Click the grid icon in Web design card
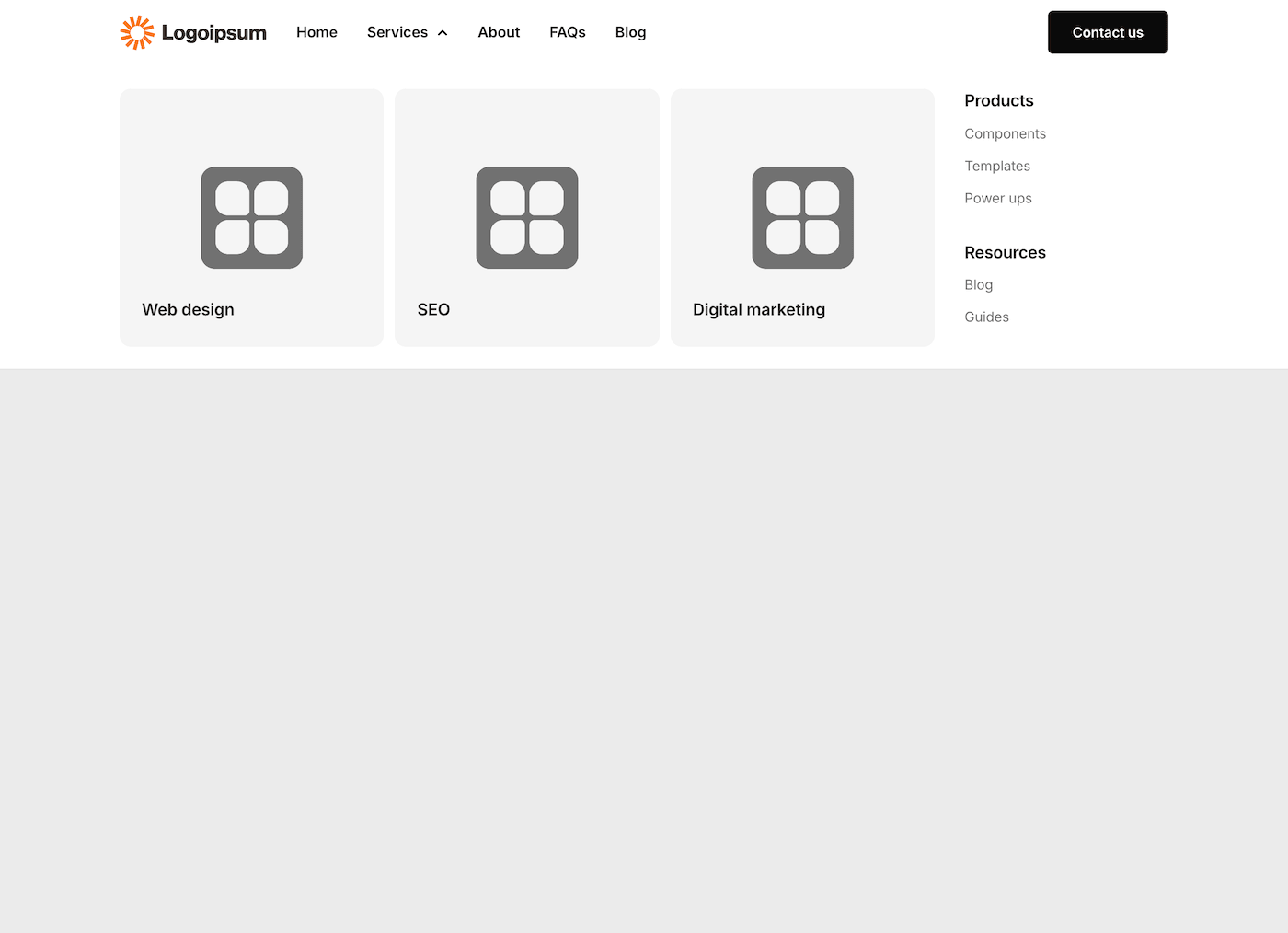The width and height of the screenshot is (1288, 933). coord(252,218)
